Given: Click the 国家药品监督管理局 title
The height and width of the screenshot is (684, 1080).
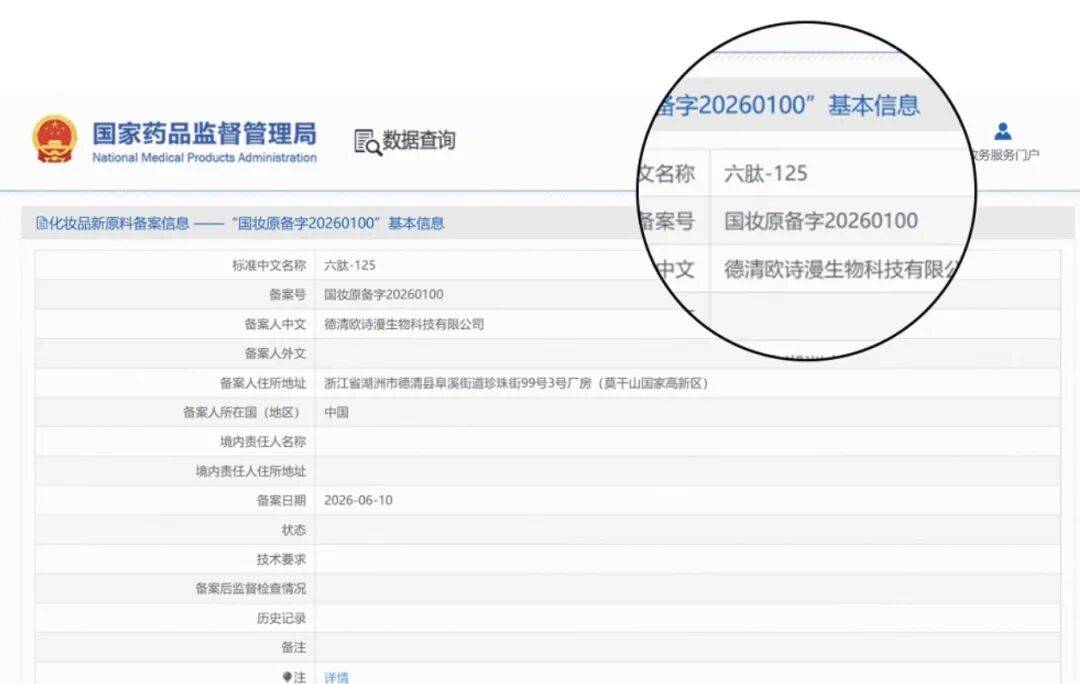Looking at the screenshot, I should point(205,134).
